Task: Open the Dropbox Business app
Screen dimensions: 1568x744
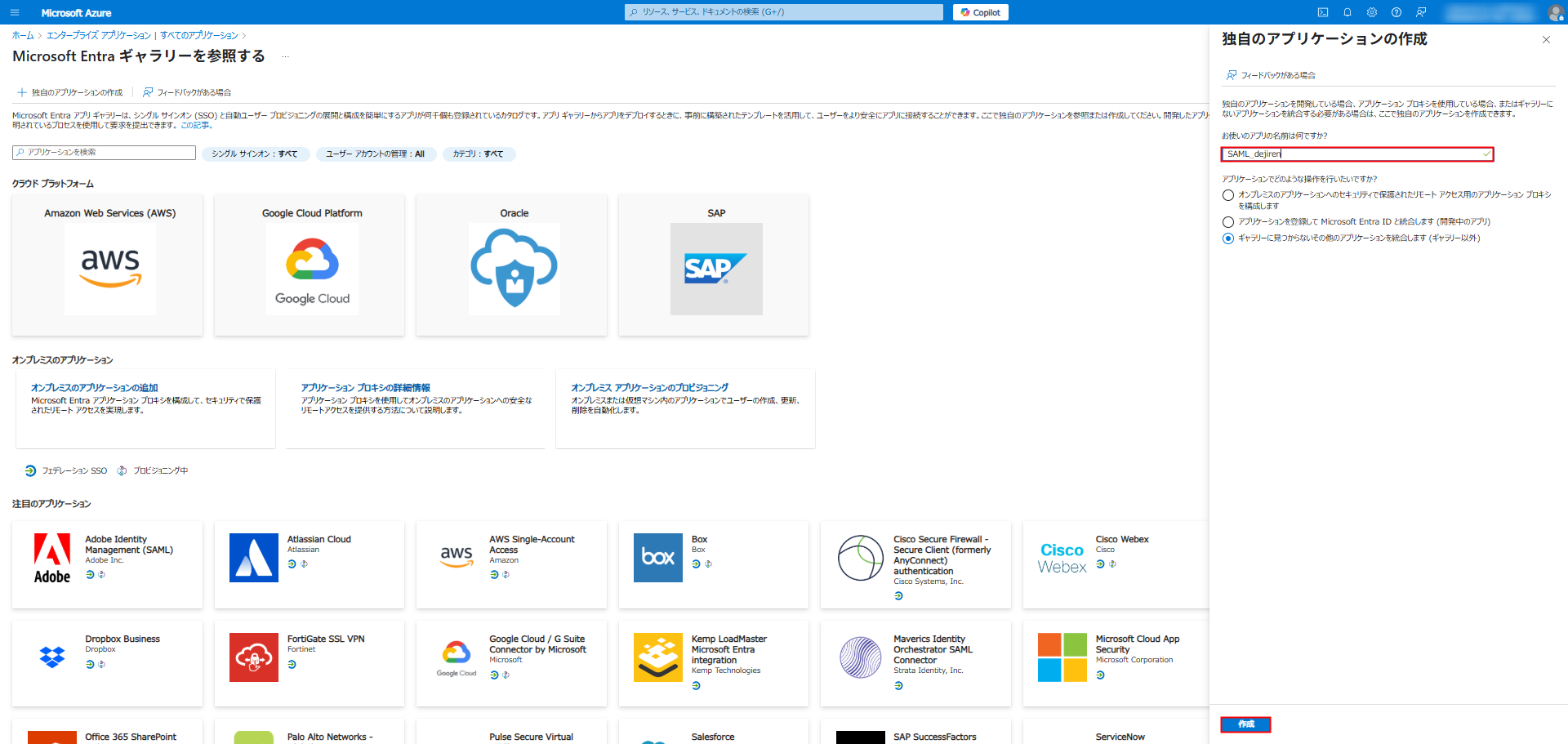Action: pos(108,663)
